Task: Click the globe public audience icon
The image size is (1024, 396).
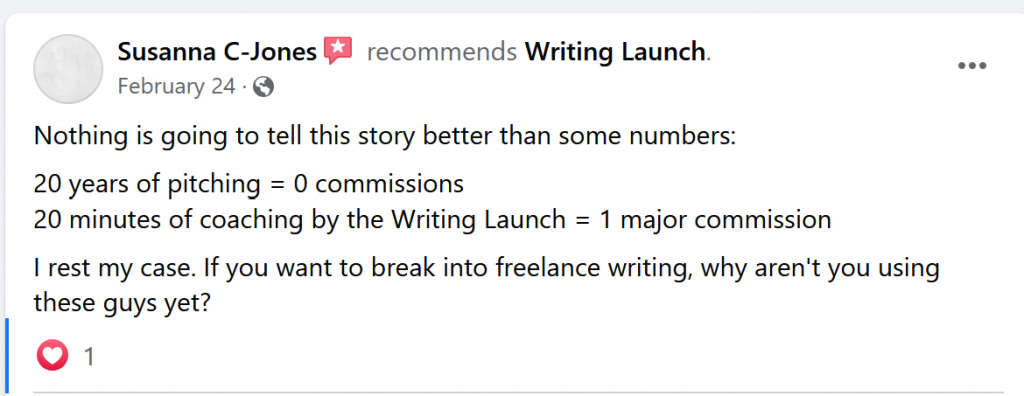Action: coord(263,87)
